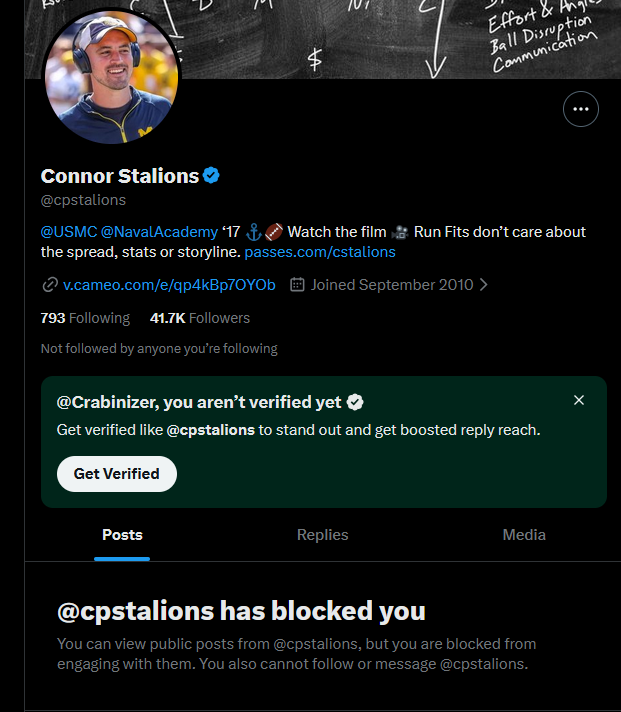The height and width of the screenshot is (712, 621).
Task: Open Connor Stalions profile picture
Action: click(x=112, y=77)
